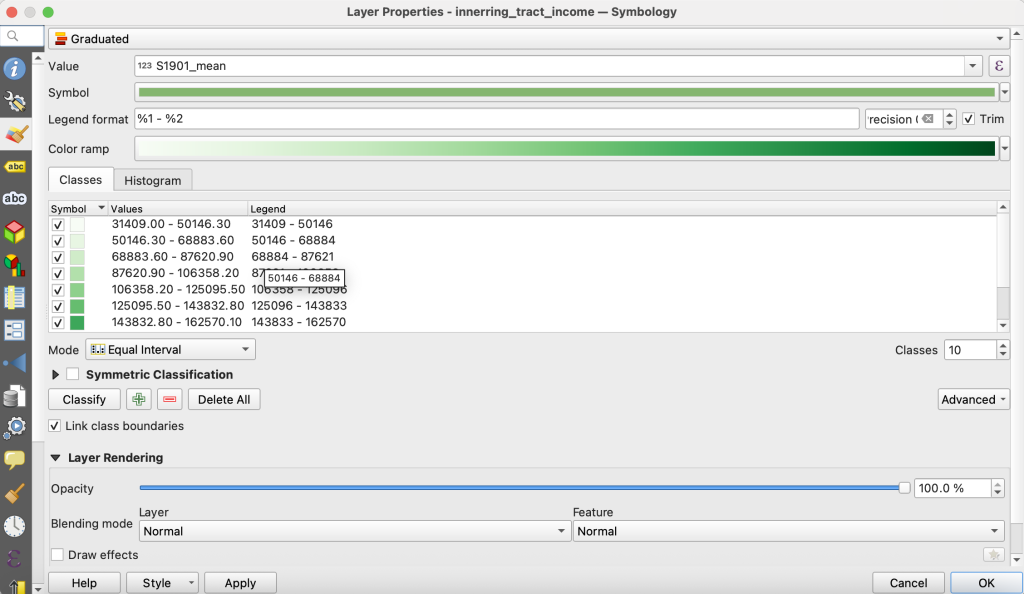Uncheck the Trim checkbox

[968, 119]
